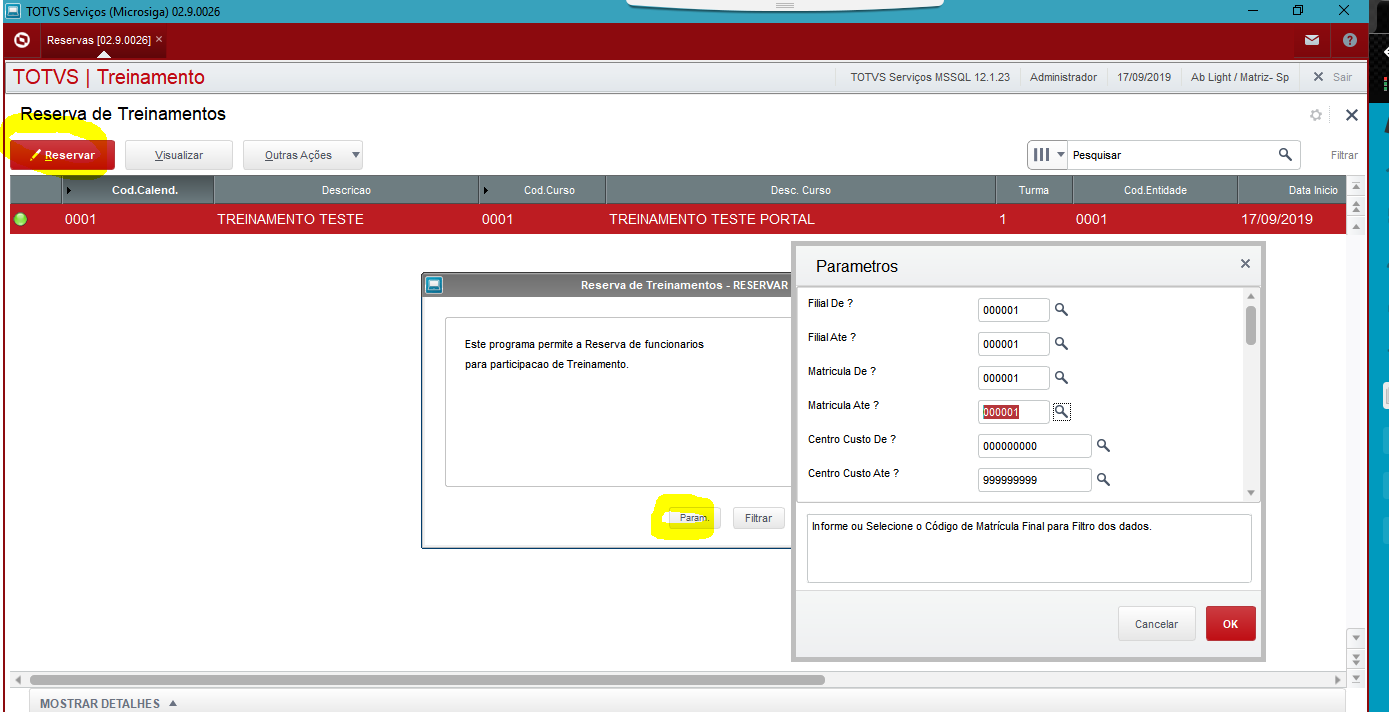Viewport: 1389px width, 712px height.
Task: Click the TOTVS Serviços window title icon
Action: [x=12, y=11]
